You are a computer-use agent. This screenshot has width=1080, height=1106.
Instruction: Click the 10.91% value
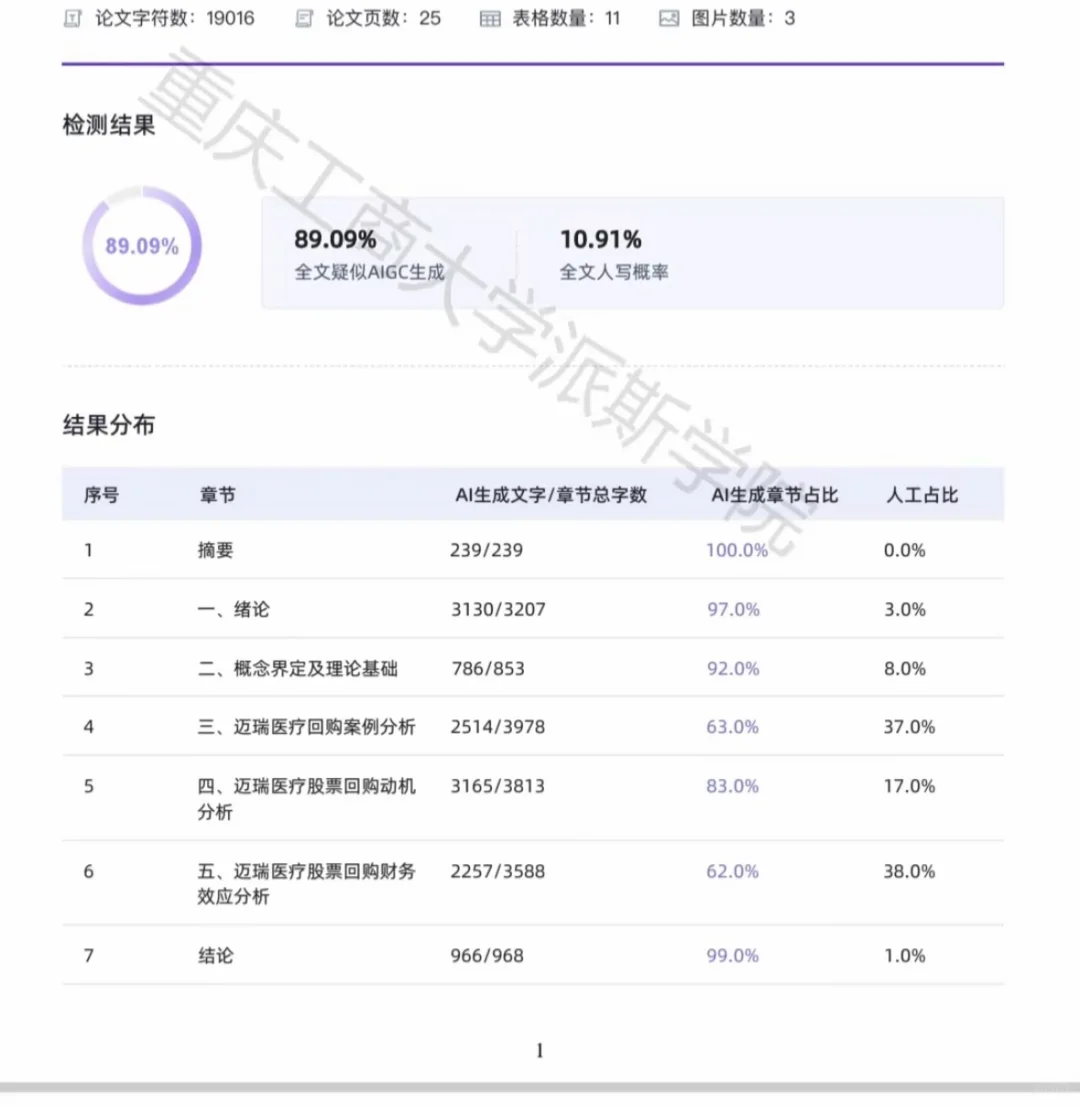tap(601, 239)
